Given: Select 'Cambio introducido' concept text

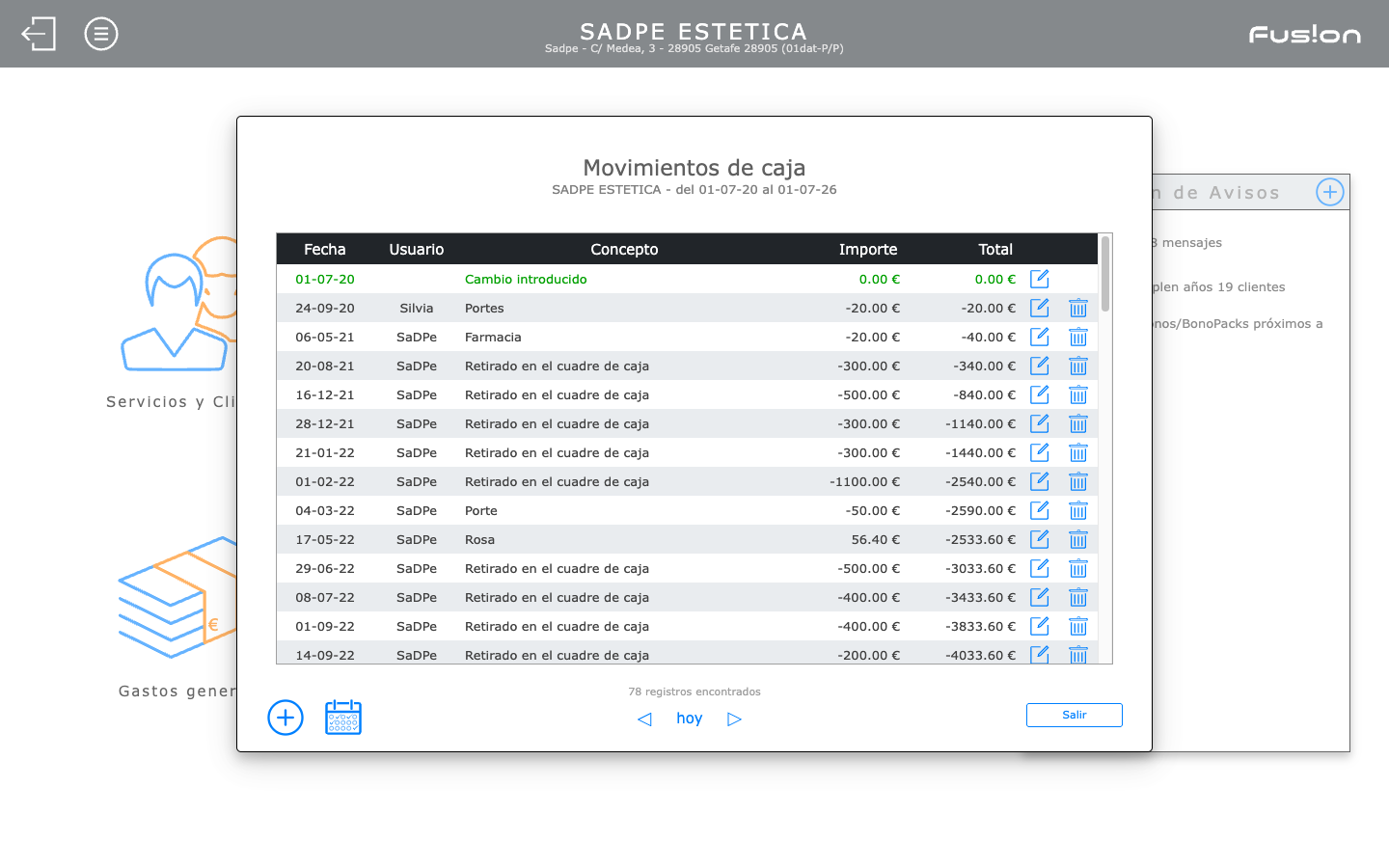Looking at the screenshot, I should pos(526,279).
